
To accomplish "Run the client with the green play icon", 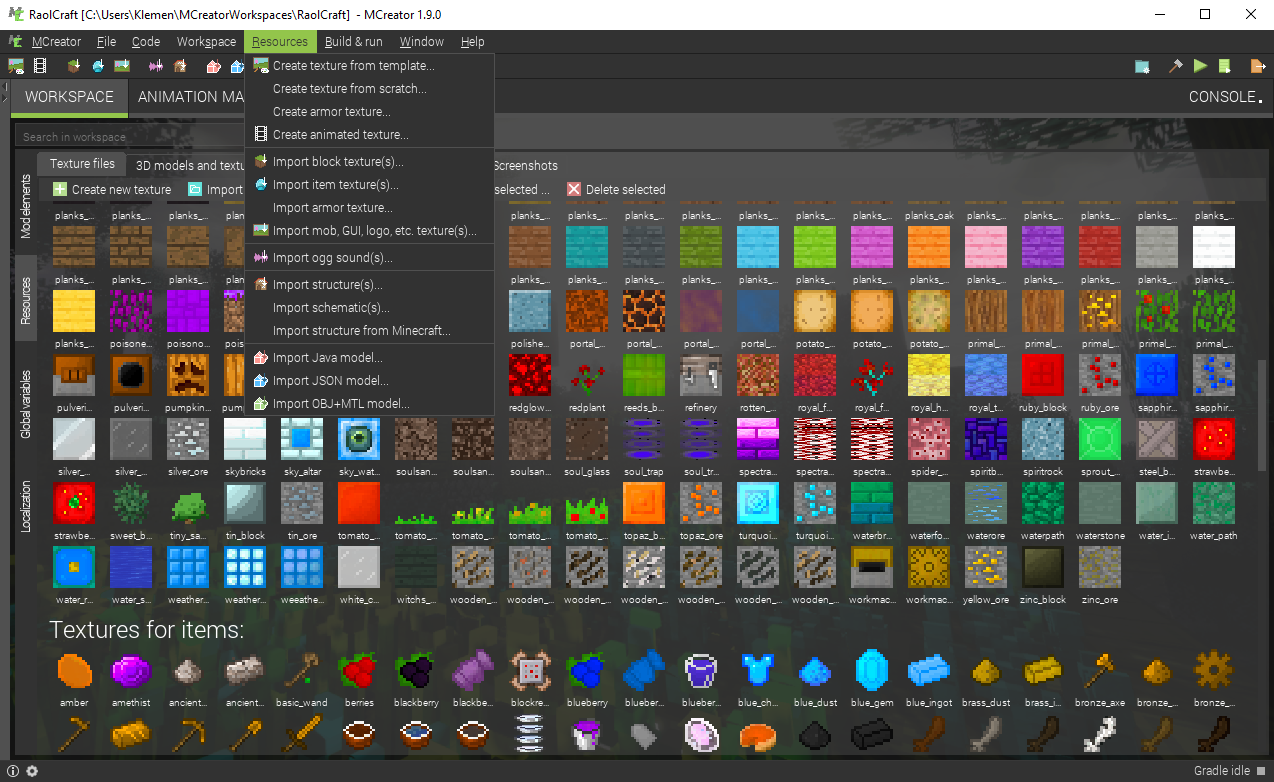I will [1200, 66].
